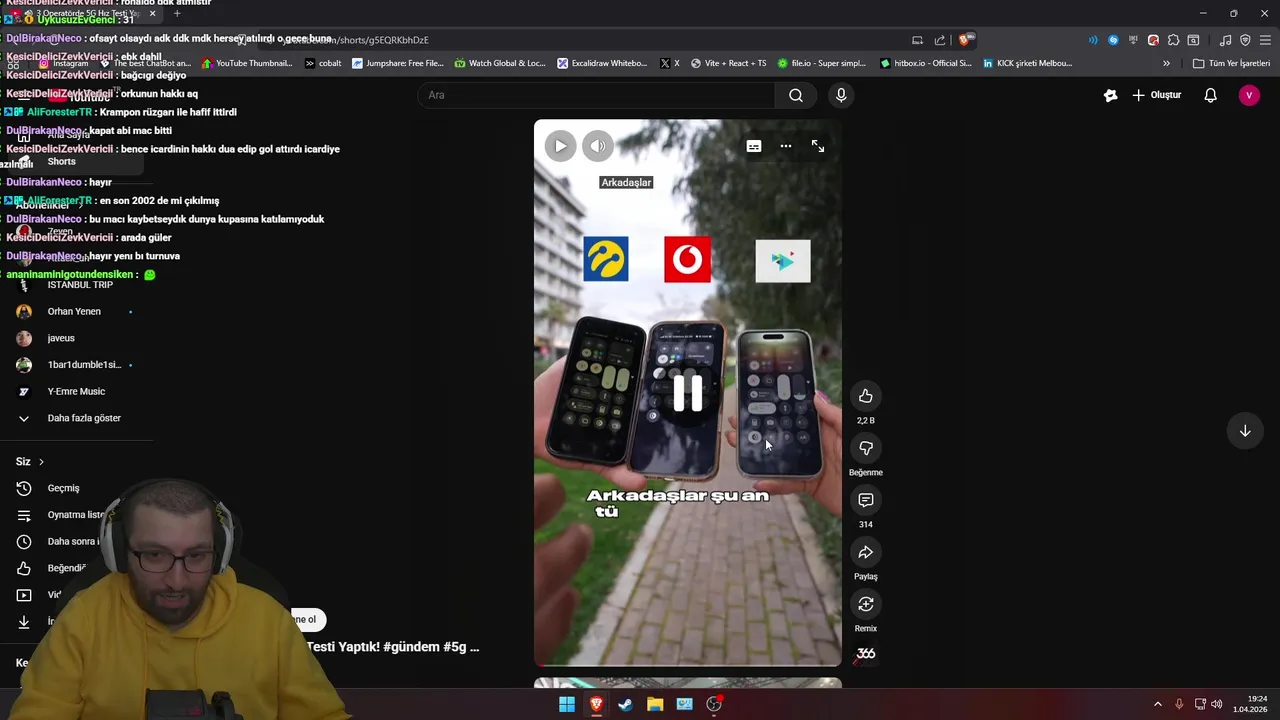Open the YouTube Thumbnail bookmark
1280x720 pixels.
click(246, 63)
